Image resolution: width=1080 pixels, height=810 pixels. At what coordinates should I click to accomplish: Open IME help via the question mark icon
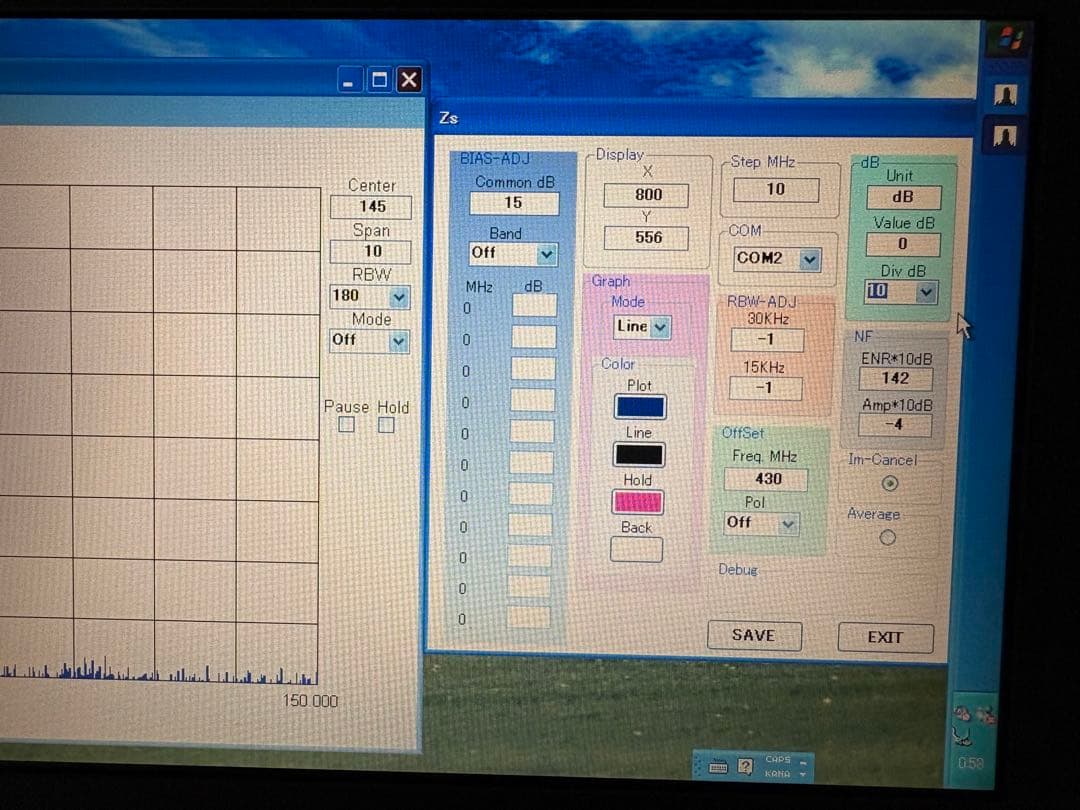[743, 765]
